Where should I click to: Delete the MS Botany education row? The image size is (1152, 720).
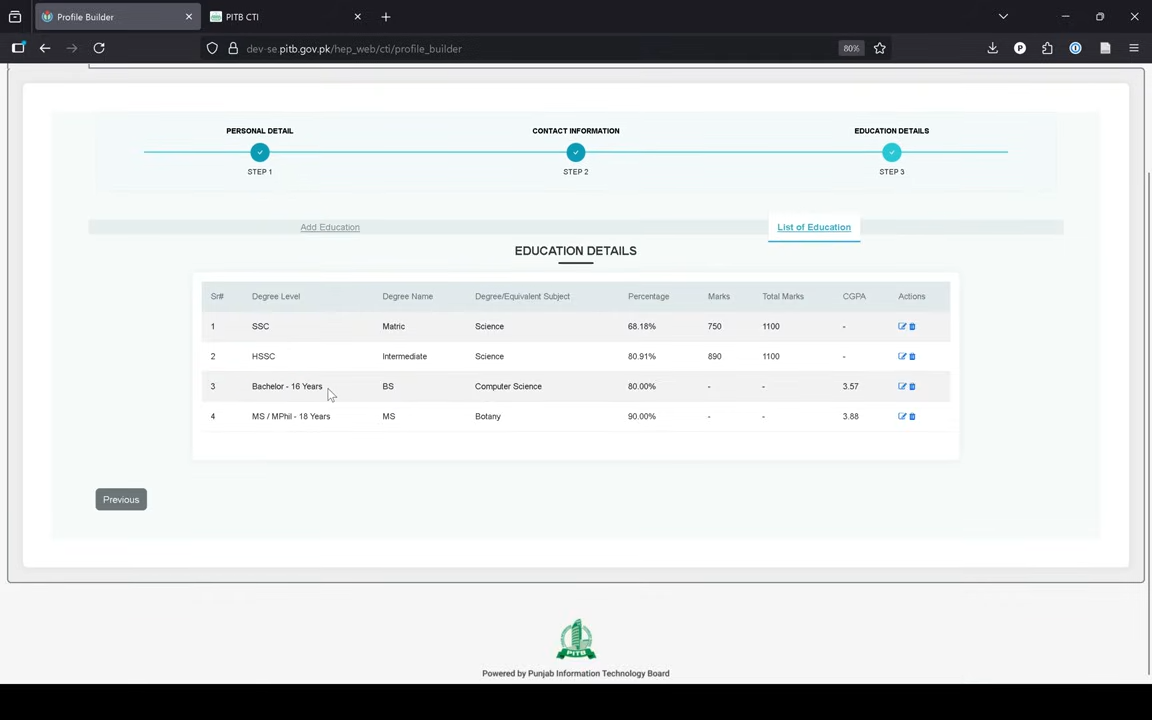click(912, 416)
